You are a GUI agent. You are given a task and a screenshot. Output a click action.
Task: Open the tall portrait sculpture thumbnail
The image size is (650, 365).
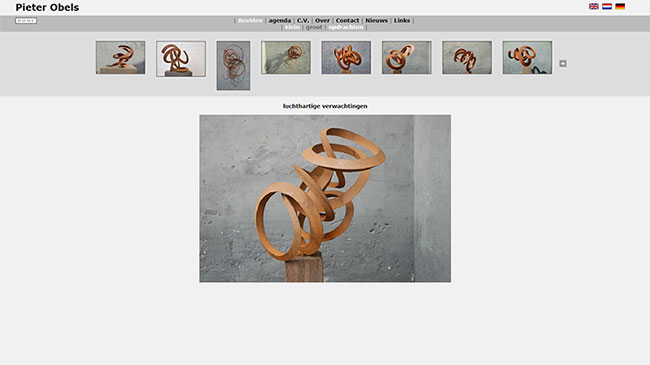pyautogui.click(x=233, y=66)
